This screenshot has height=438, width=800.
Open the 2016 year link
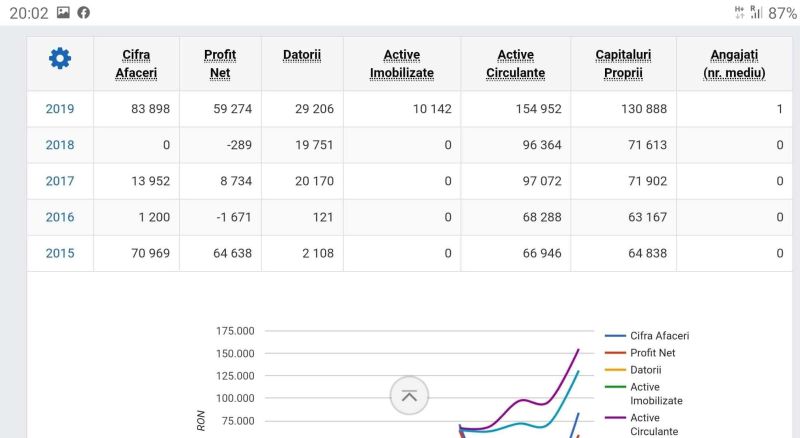pyautogui.click(x=60, y=217)
